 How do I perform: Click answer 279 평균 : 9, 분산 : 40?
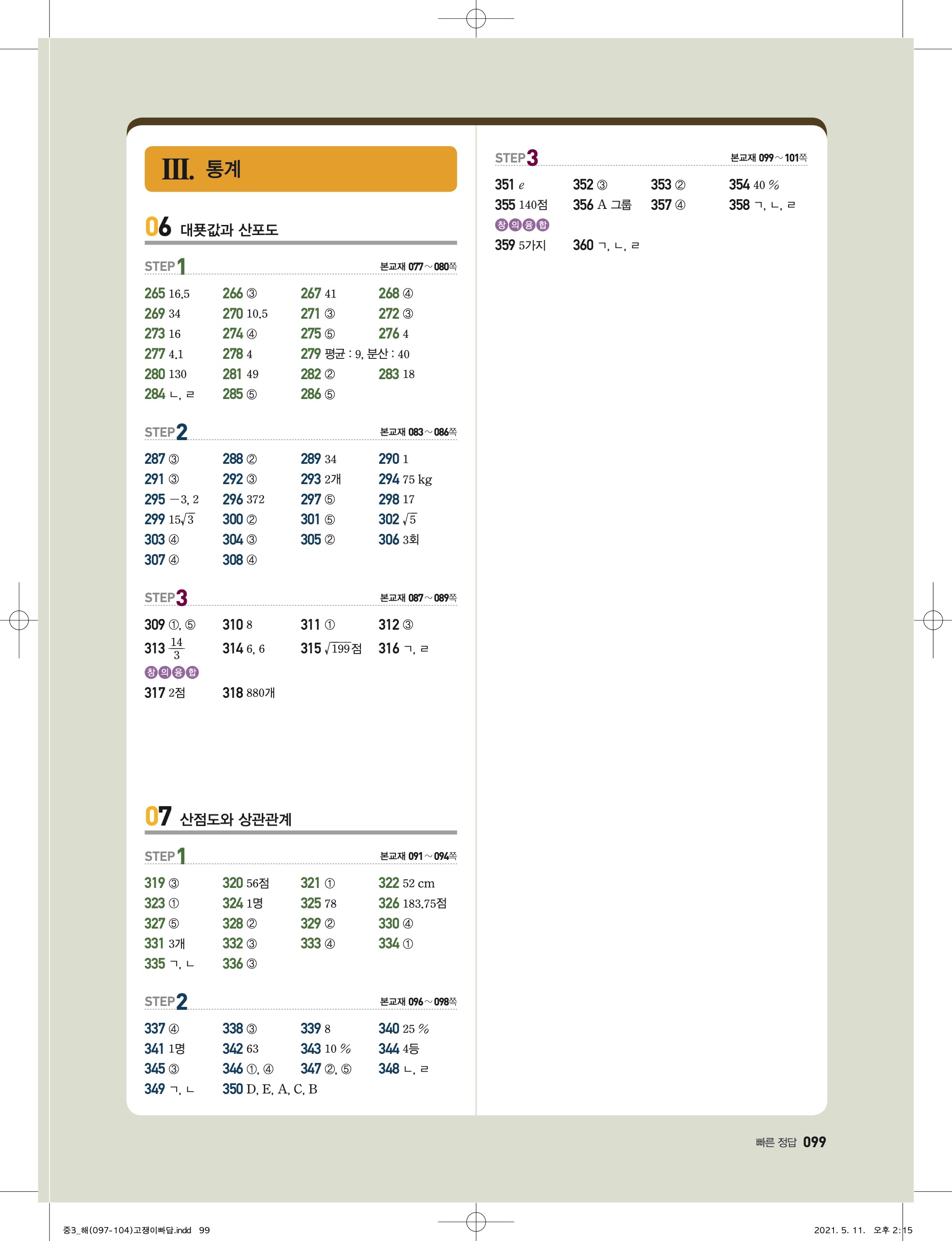[x=355, y=354]
